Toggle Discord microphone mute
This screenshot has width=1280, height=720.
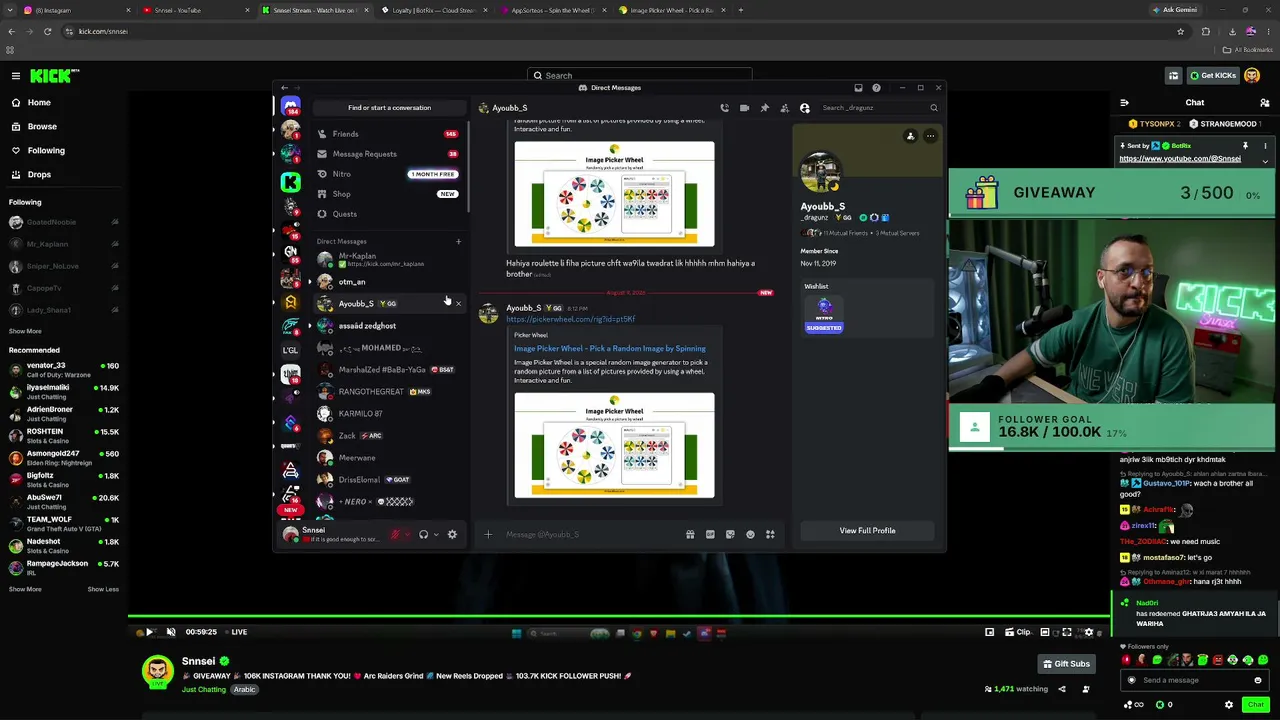(395, 534)
